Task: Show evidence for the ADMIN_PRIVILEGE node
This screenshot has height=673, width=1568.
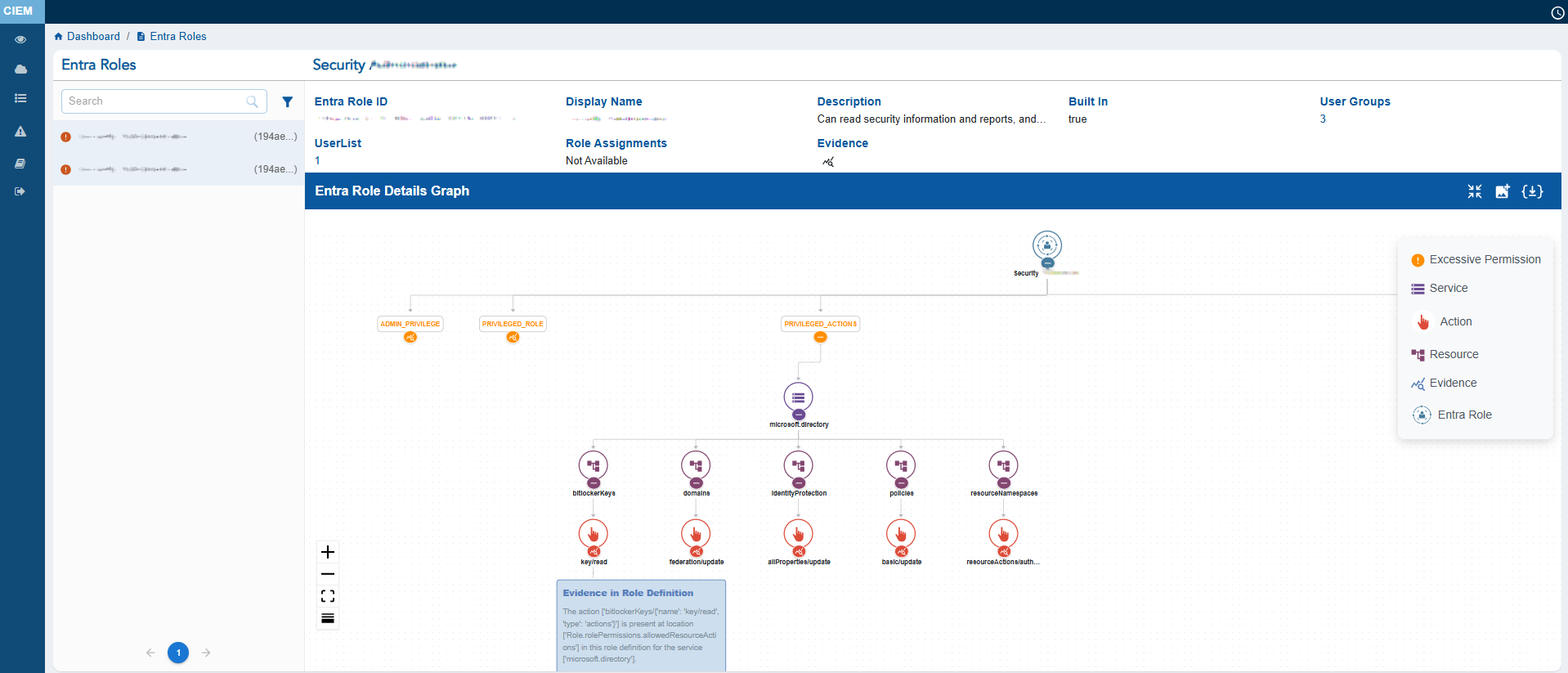Action: click(x=410, y=337)
